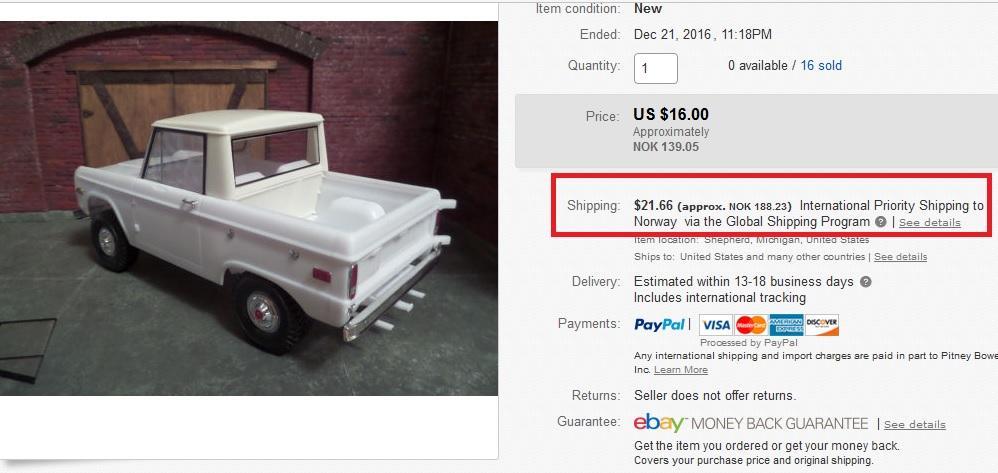Click the 'Processed by PayPal' caption
Screen dimensions: 998x473
738,343
